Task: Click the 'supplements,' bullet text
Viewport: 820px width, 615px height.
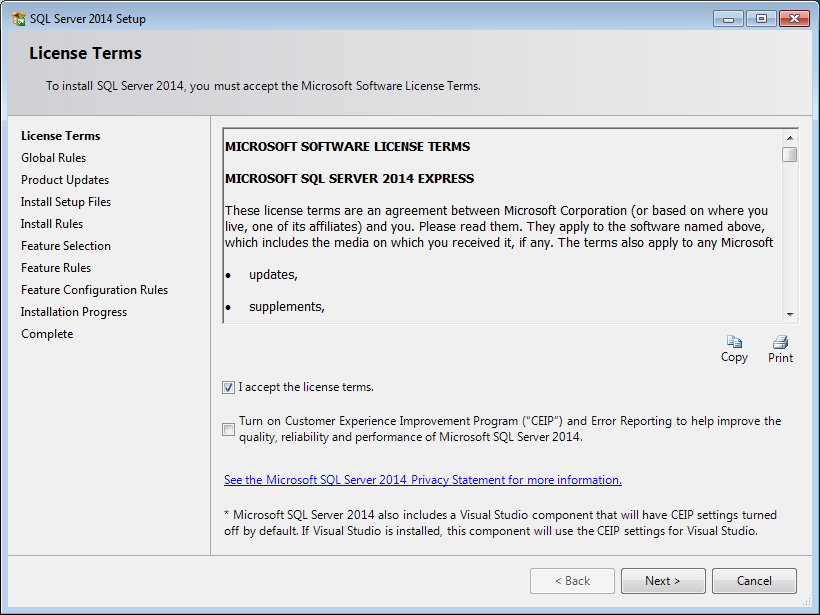Action: point(287,307)
